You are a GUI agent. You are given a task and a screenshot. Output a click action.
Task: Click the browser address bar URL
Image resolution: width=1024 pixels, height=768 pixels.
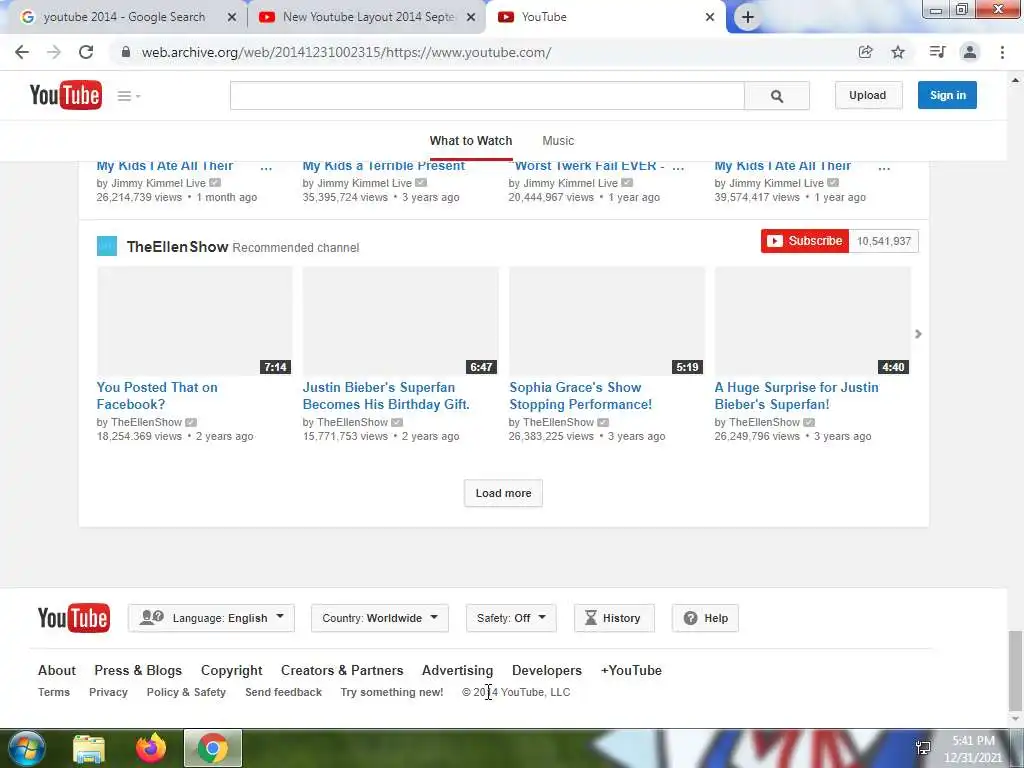(x=346, y=52)
